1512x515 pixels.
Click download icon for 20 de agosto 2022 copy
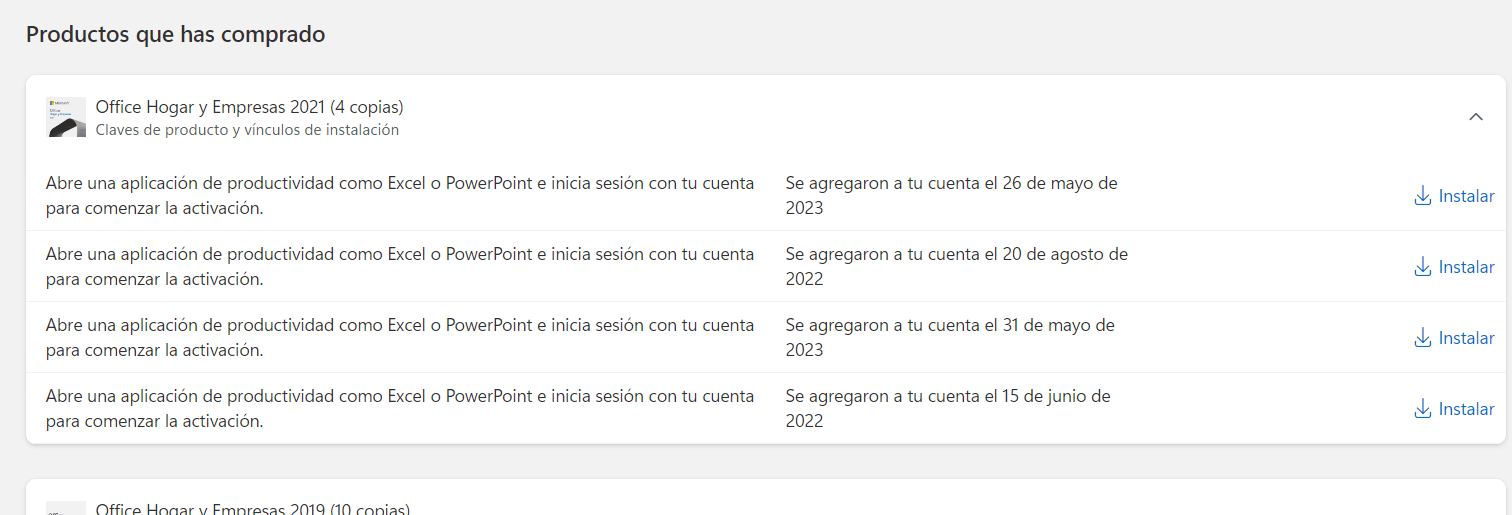(x=1422, y=267)
